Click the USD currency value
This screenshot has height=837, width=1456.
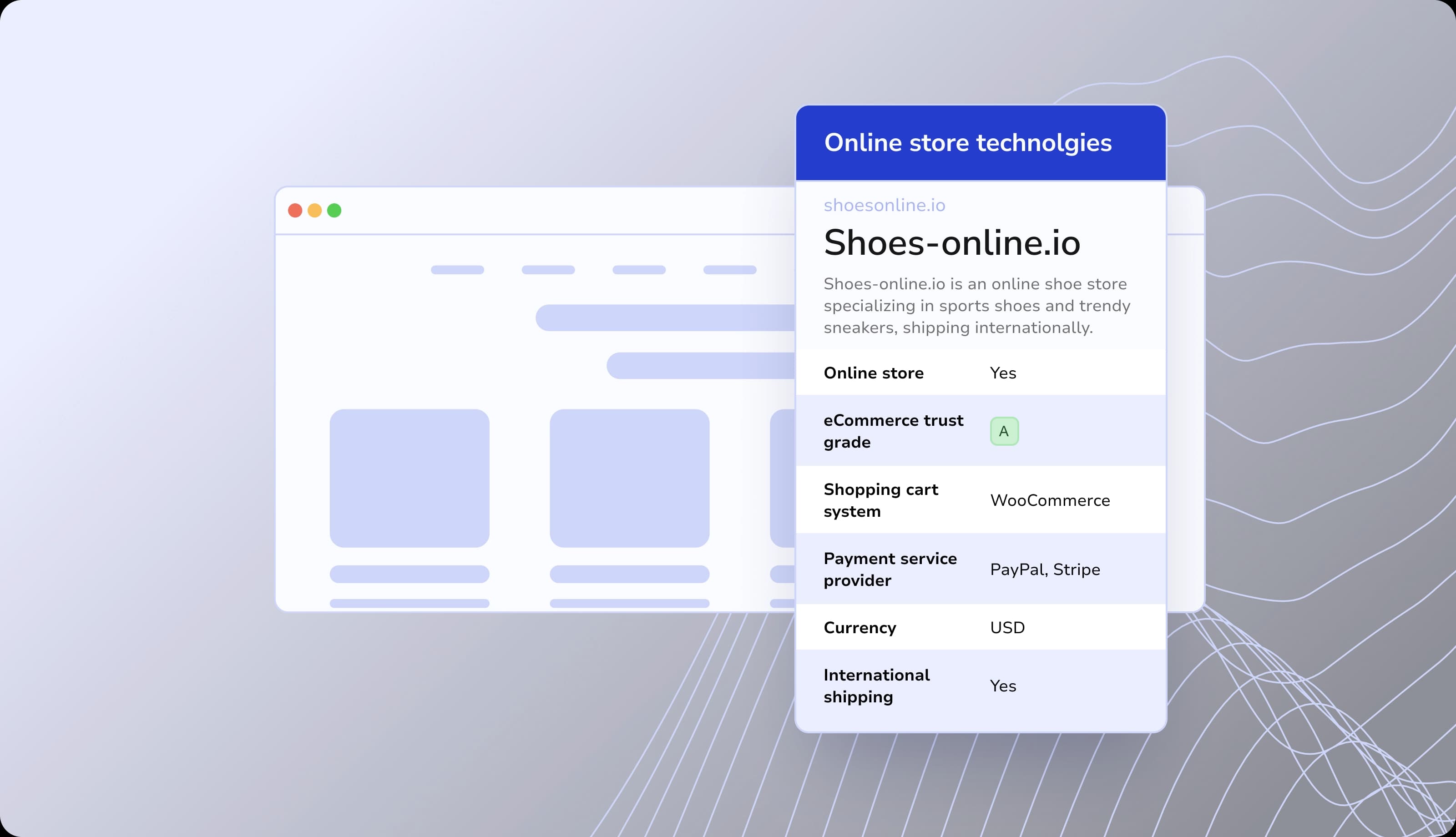[1007, 627]
